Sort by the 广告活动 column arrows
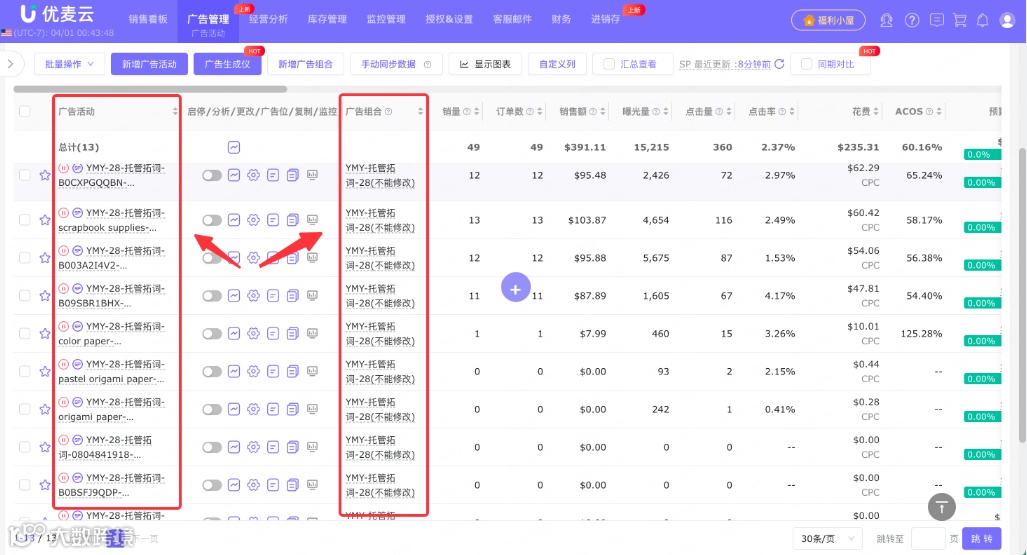1027x555 pixels. [175, 111]
